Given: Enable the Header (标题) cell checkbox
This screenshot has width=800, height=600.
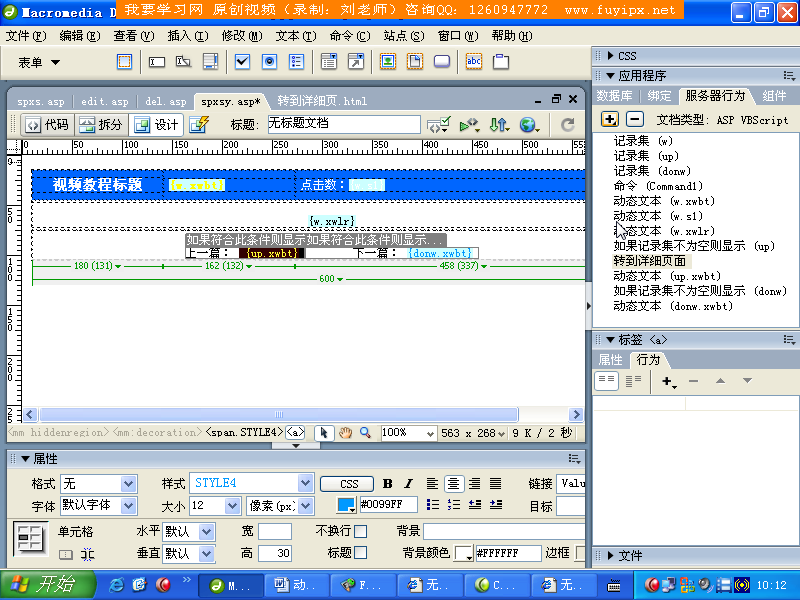Looking at the screenshot, I should pos(360,553).
